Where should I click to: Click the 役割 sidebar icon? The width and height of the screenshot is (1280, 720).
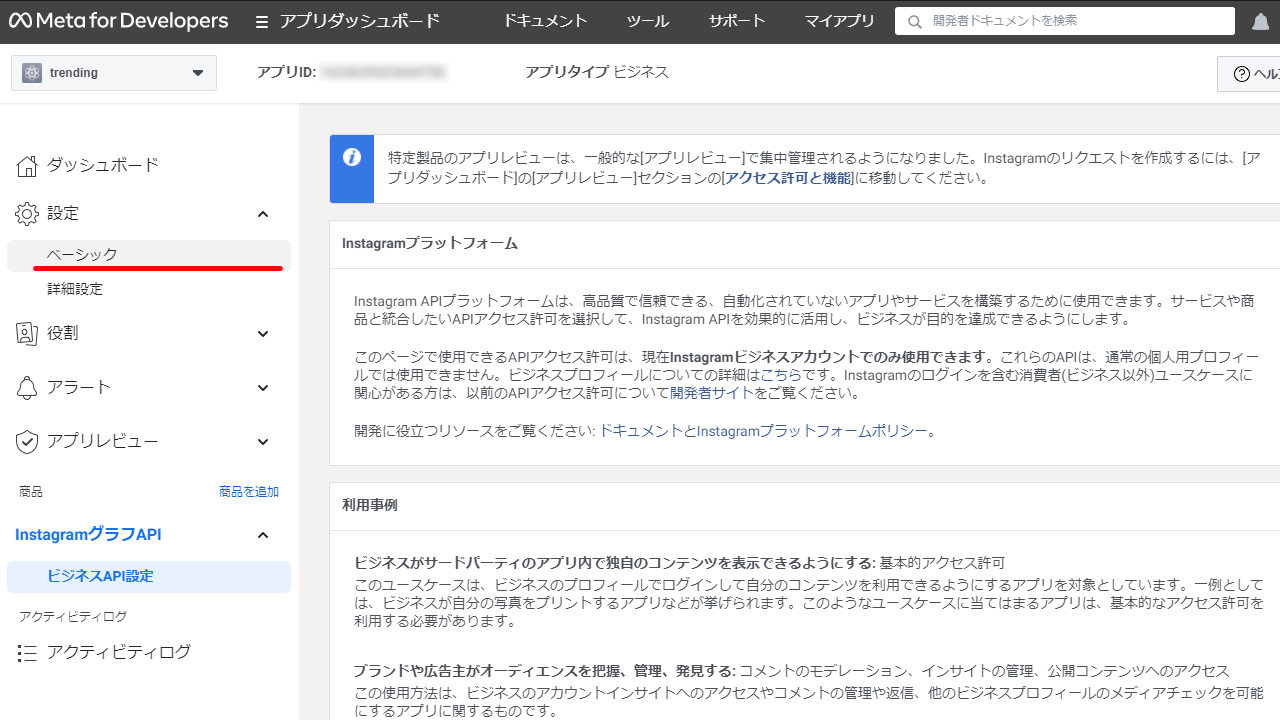point(27,333)
